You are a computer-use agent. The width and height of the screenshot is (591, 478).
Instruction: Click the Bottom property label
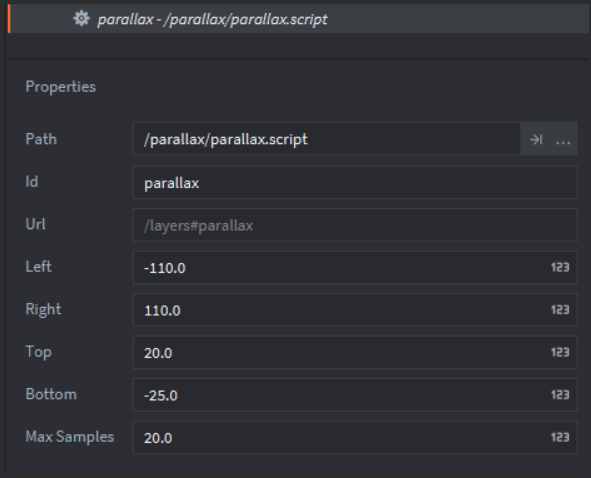coord(51,394)
